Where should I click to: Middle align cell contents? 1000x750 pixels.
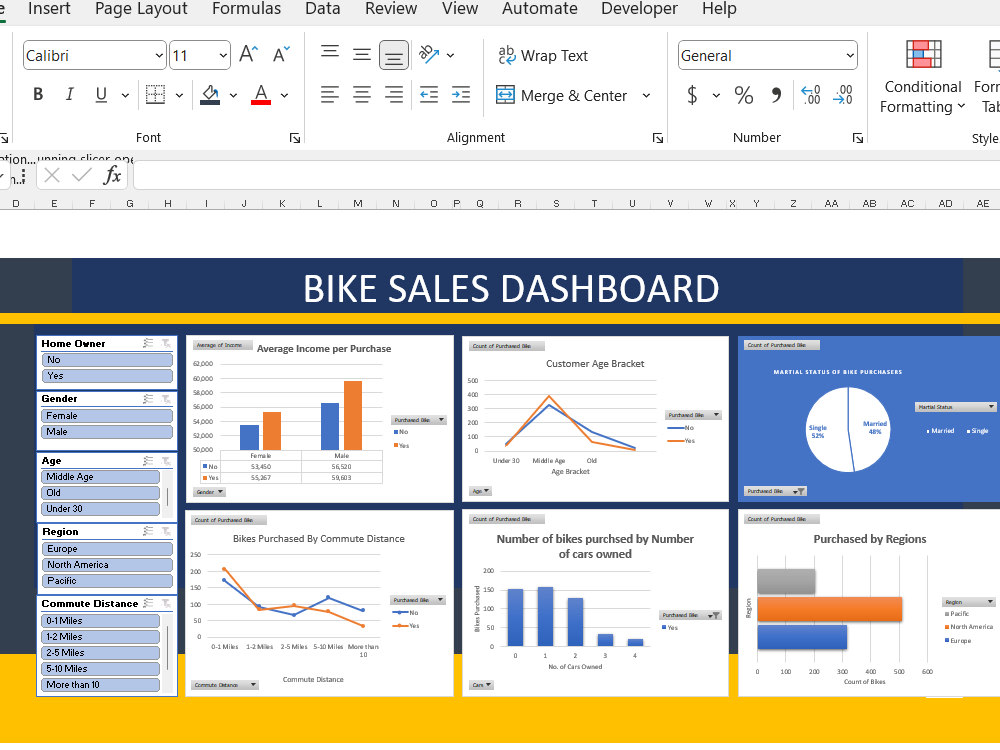(x=362, y=55)
